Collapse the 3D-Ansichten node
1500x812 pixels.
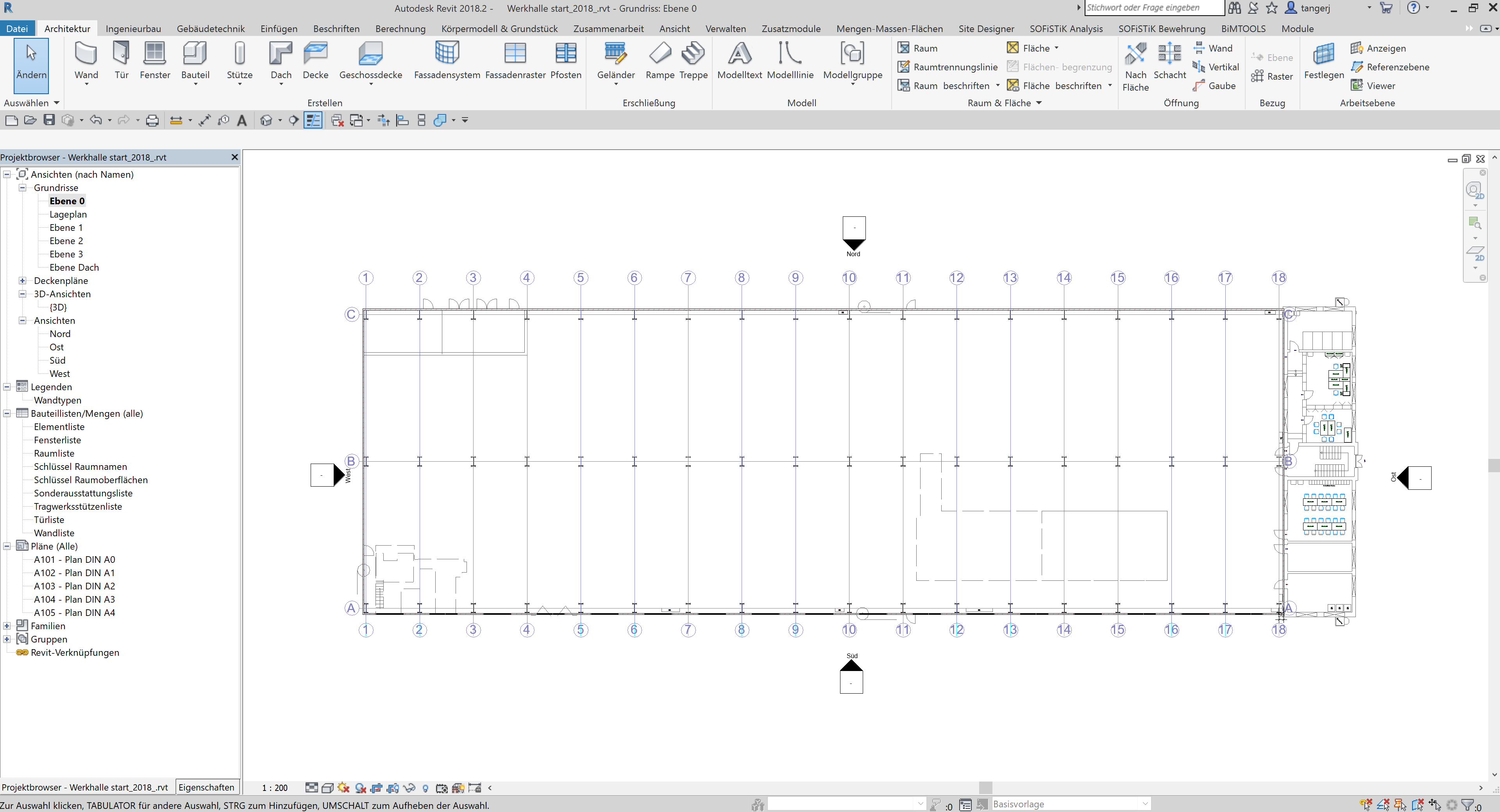click(x=22, y=294)
